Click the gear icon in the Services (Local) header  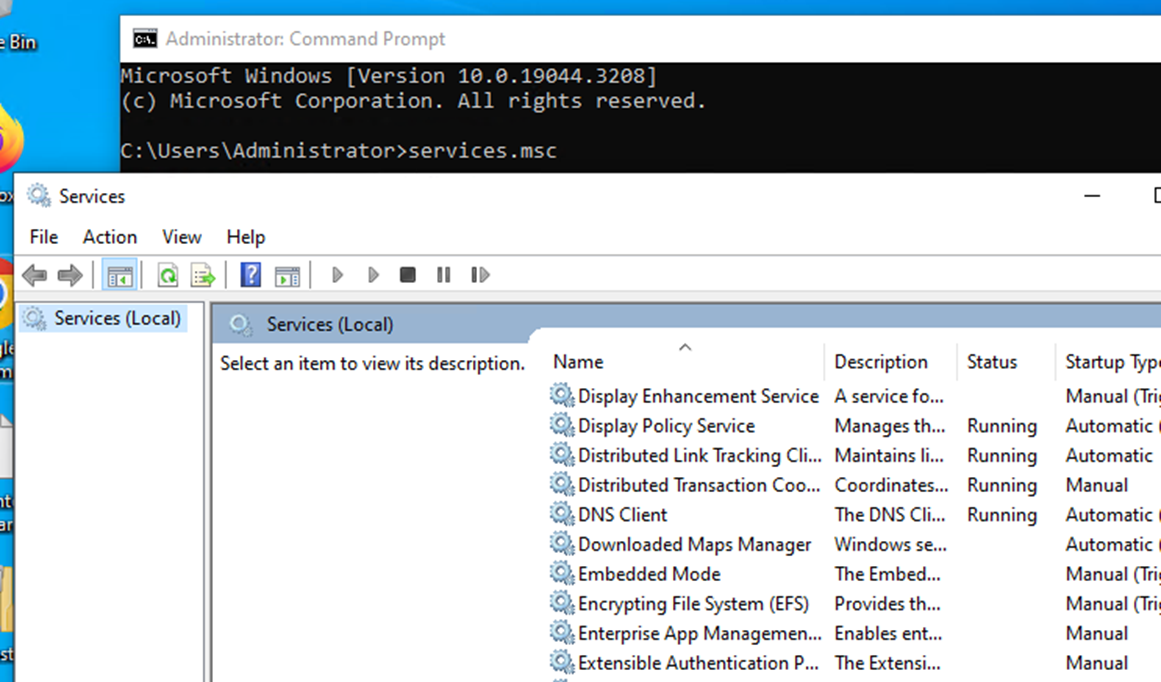point(240,324)
